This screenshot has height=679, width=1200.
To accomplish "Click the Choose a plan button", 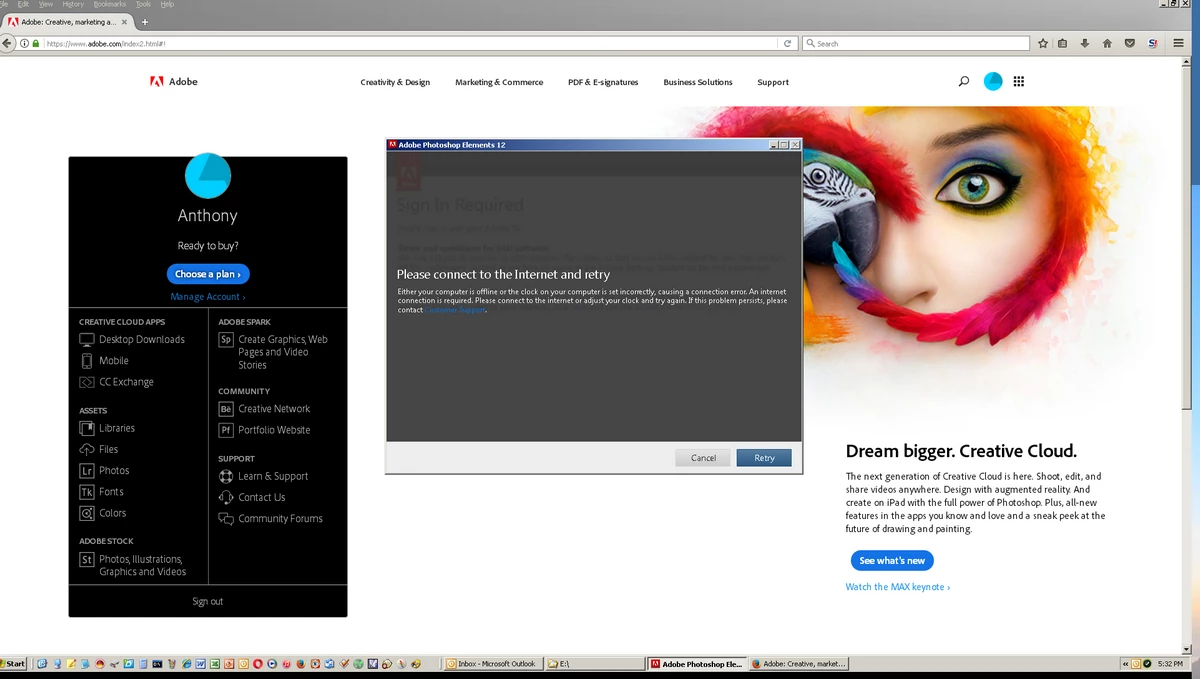I will [208, 274].
